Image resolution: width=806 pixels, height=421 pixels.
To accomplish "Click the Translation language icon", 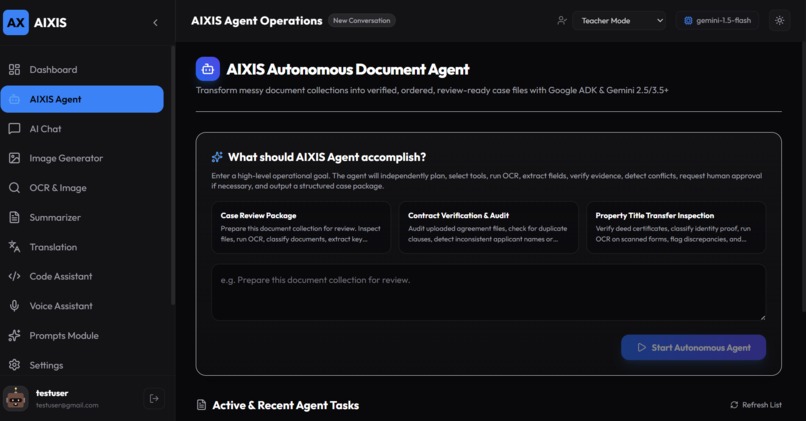I will tap(14, 247).
